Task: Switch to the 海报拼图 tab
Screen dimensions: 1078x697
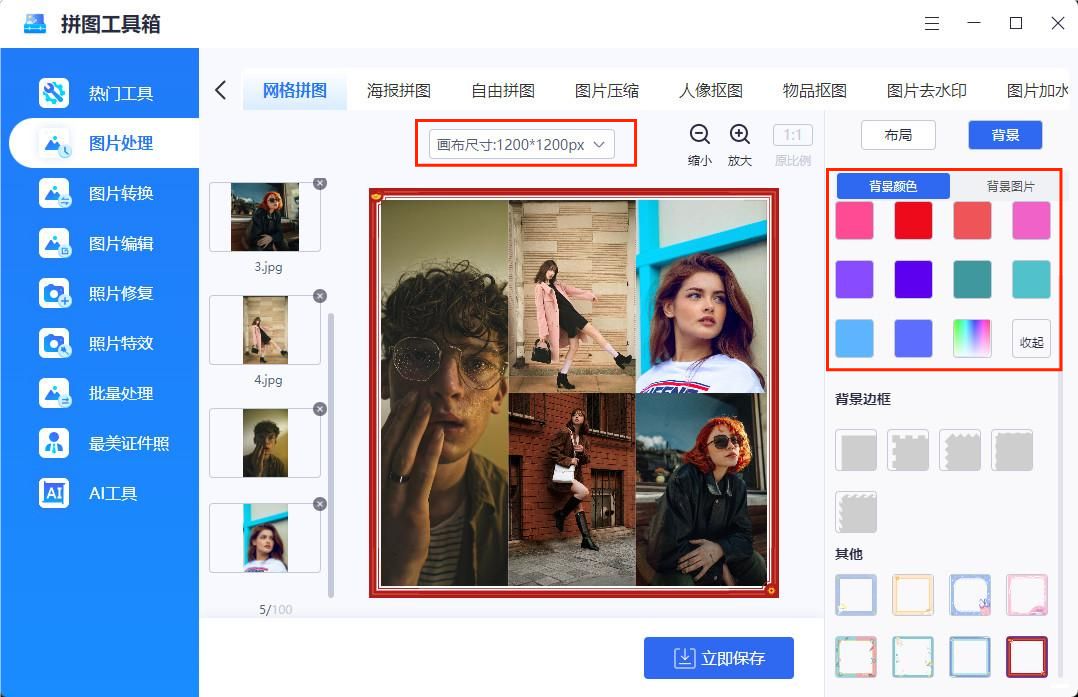Action: point(399,90)
